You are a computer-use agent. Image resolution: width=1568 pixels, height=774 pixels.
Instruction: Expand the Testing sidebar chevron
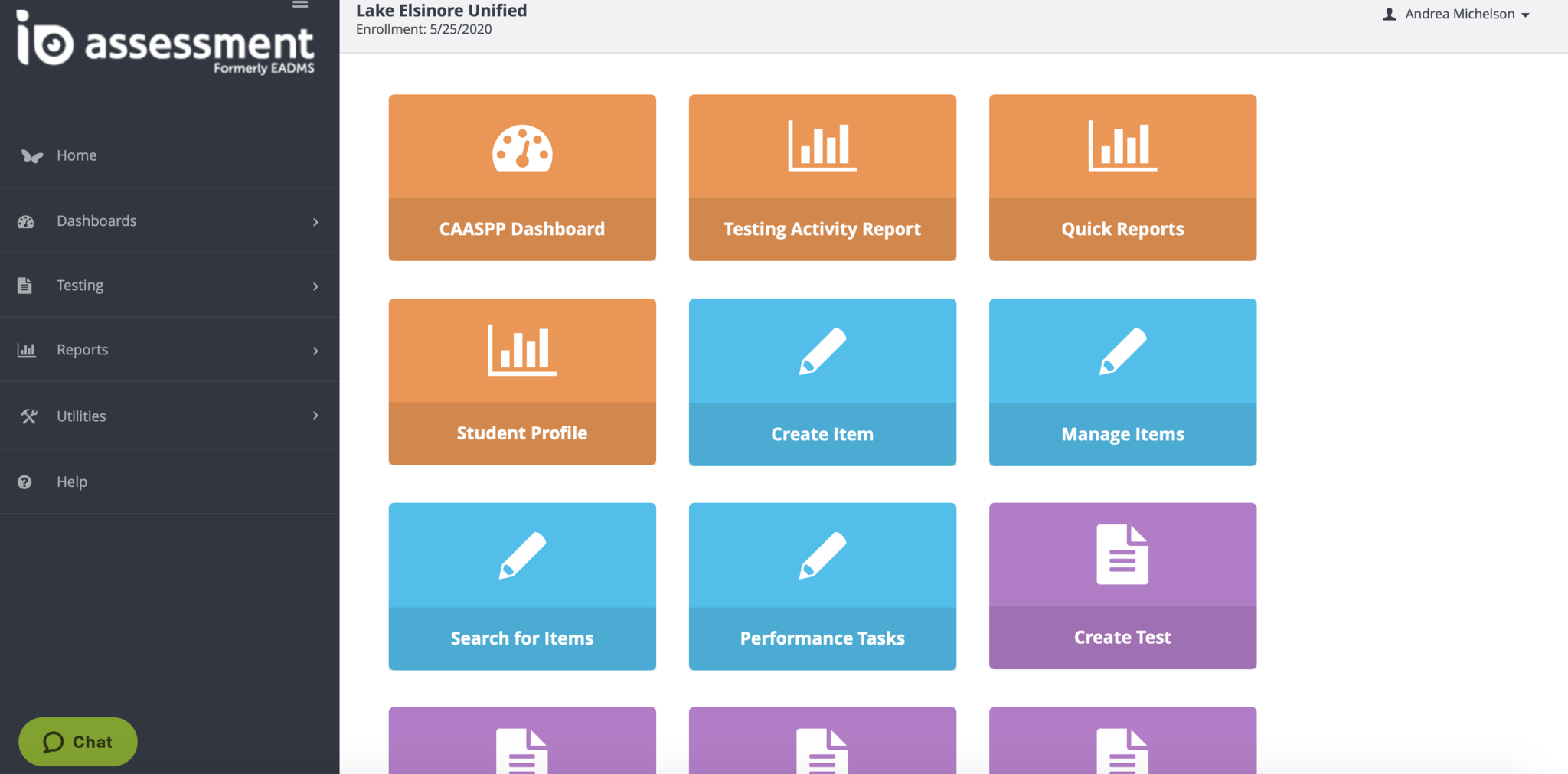coord(315,286)
